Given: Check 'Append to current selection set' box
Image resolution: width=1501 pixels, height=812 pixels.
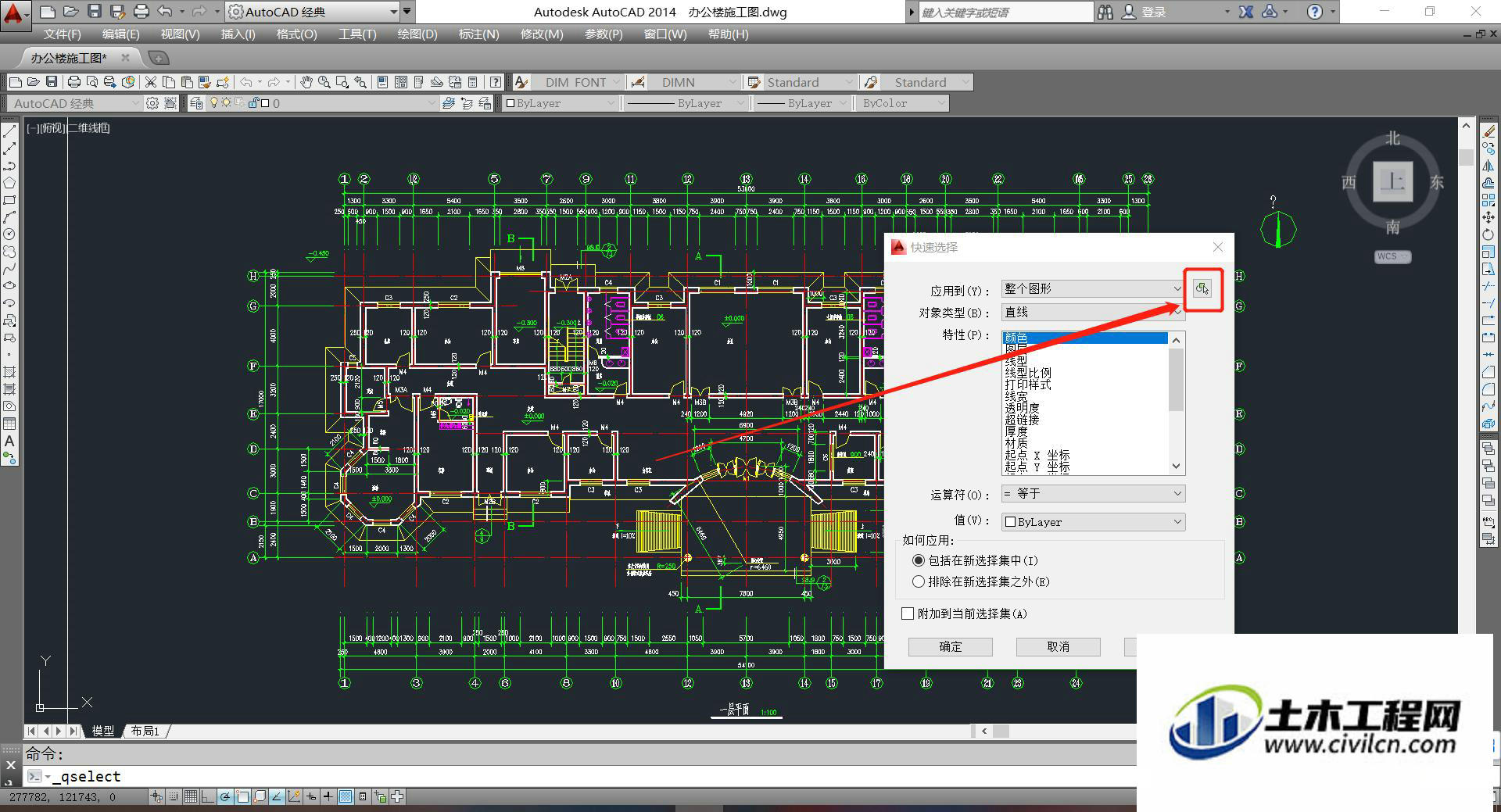Looking at the screenshot, I should click(x=908, y=613).
